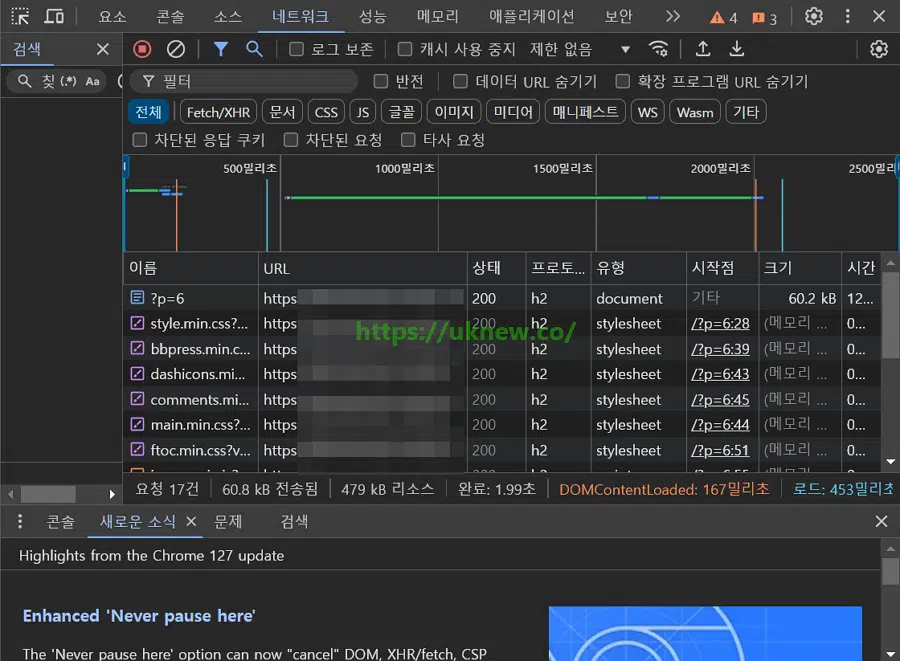Click the sidebar horizontal scrollbar thumb

click(48, 493)
